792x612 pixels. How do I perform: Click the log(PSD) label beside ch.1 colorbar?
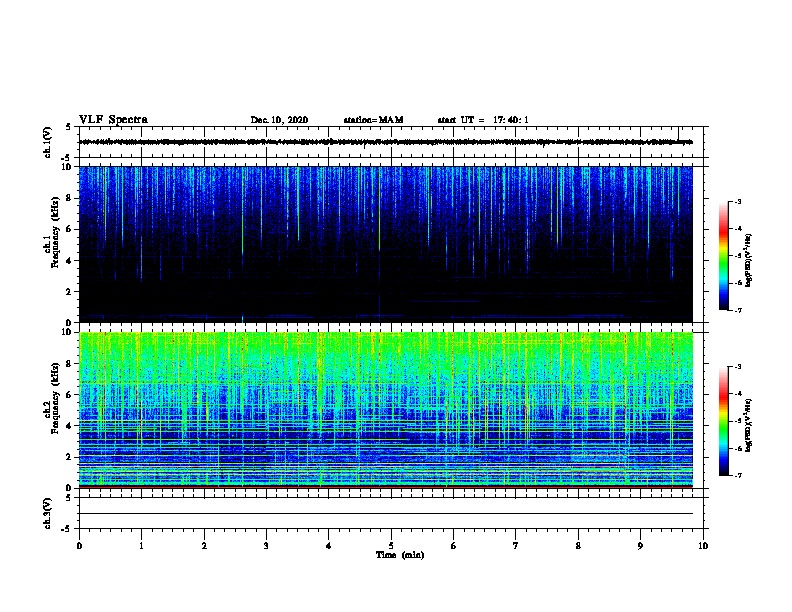[x=748, y=260]
